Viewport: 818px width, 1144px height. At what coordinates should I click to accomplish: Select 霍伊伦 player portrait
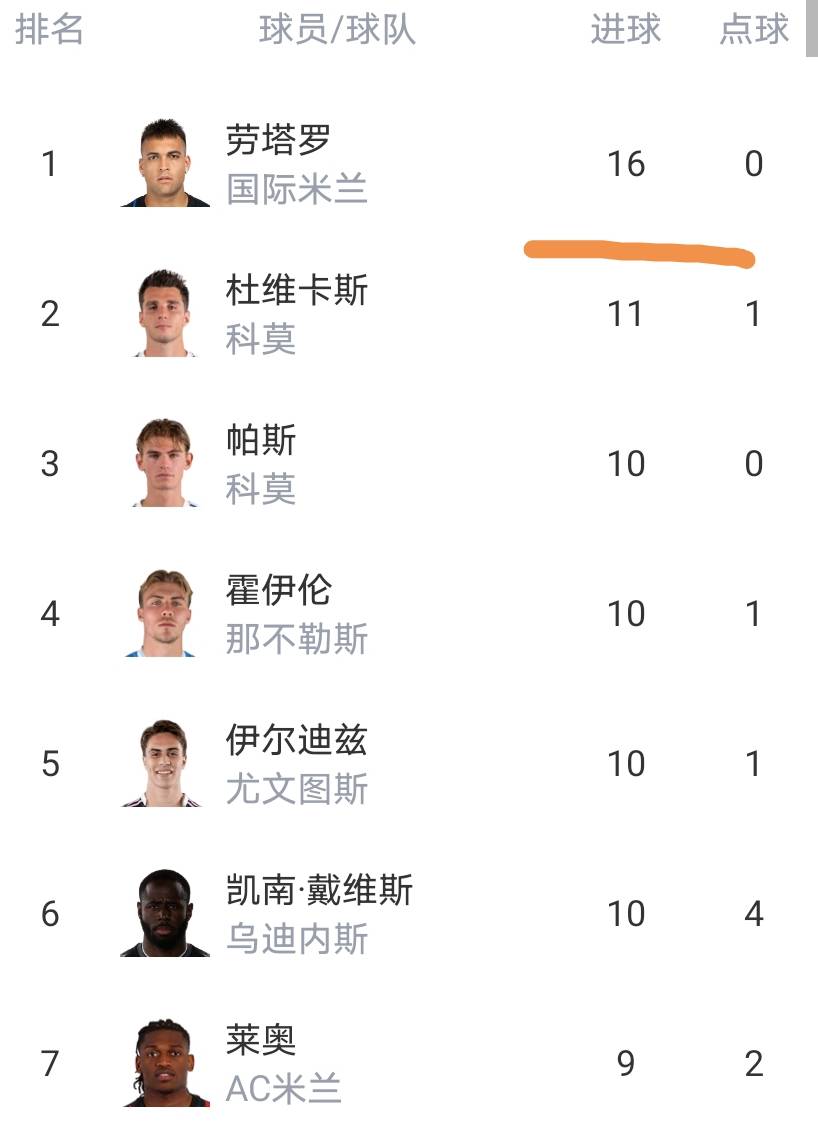tap(165, 613)
